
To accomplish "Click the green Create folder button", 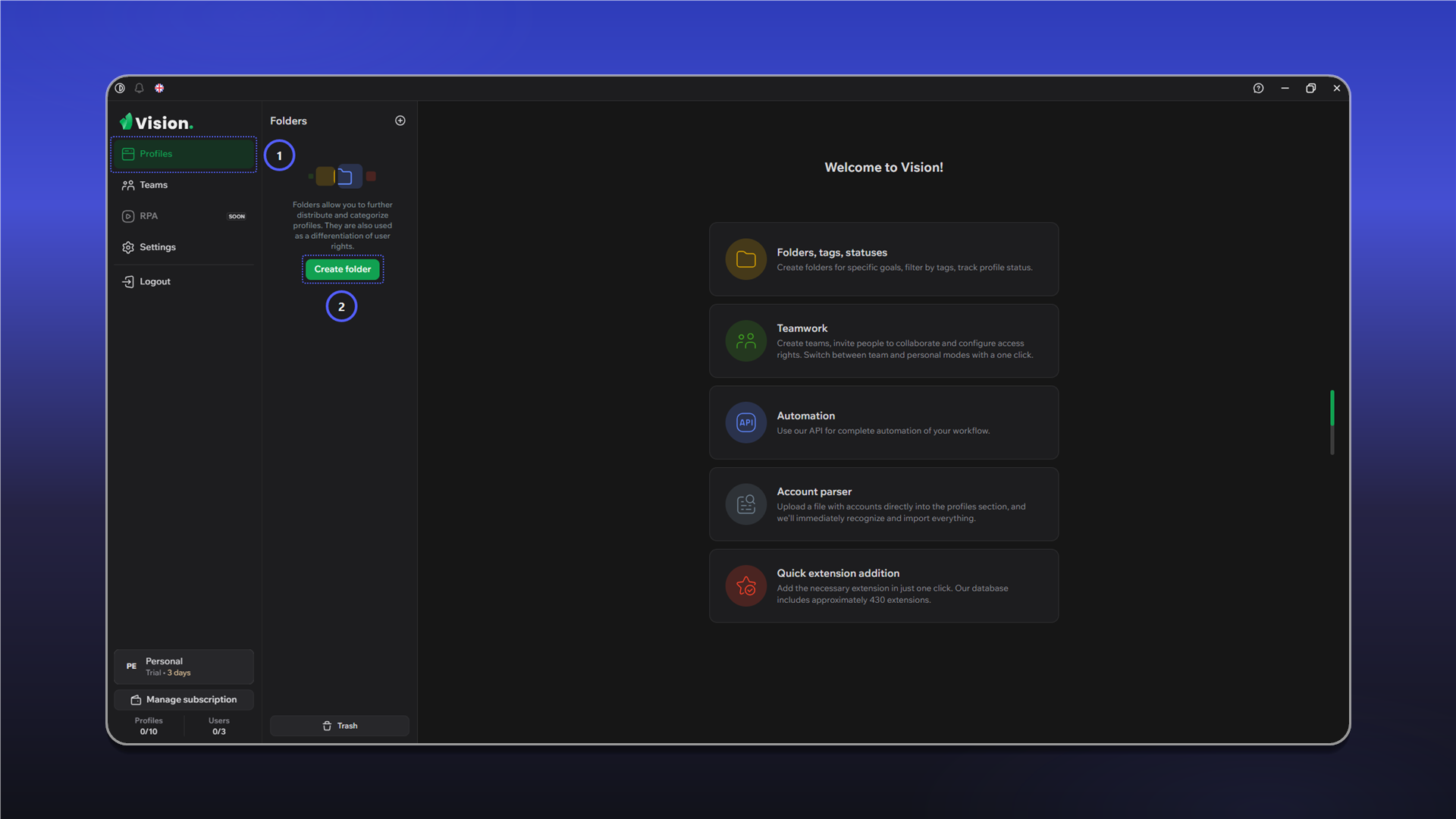I will coord(343,269).
